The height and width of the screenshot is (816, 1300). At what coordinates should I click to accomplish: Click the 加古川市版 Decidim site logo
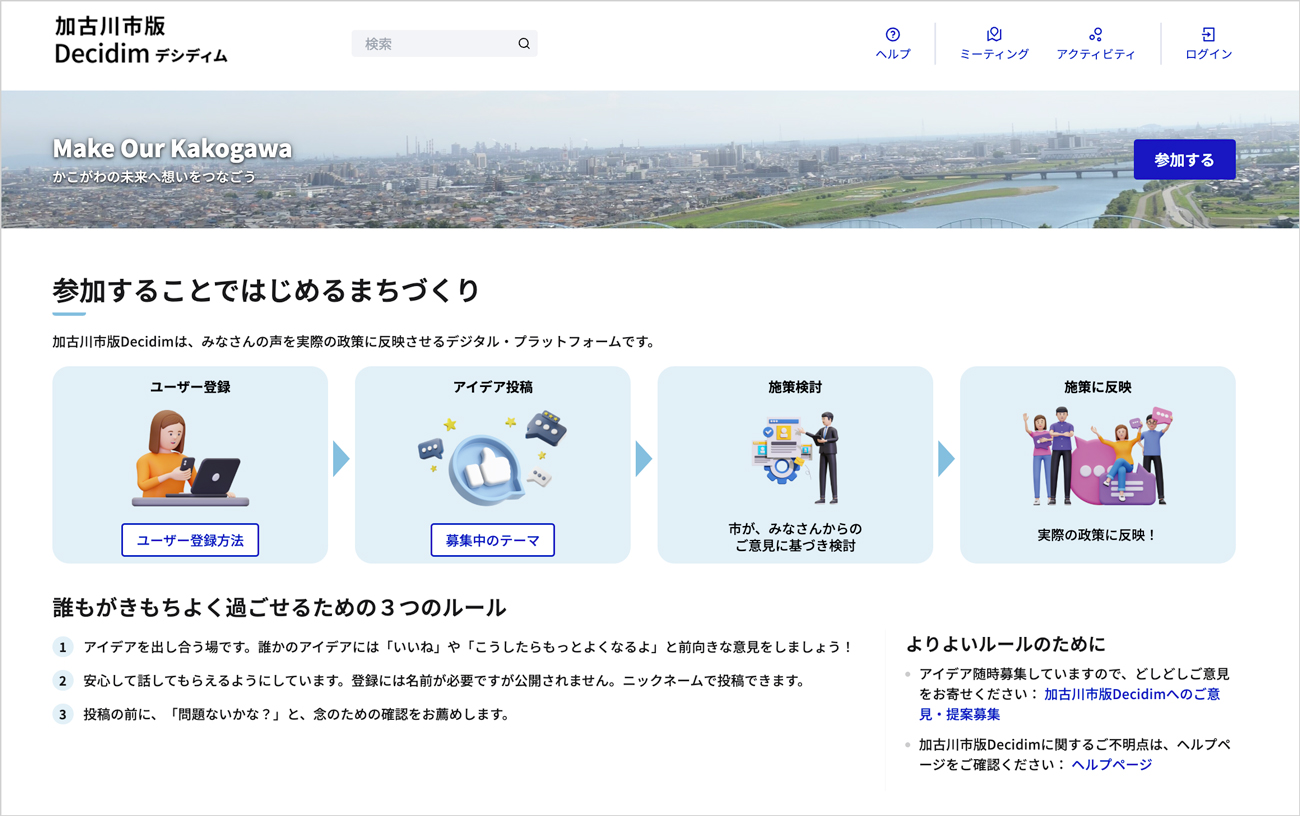pos(138,42)
